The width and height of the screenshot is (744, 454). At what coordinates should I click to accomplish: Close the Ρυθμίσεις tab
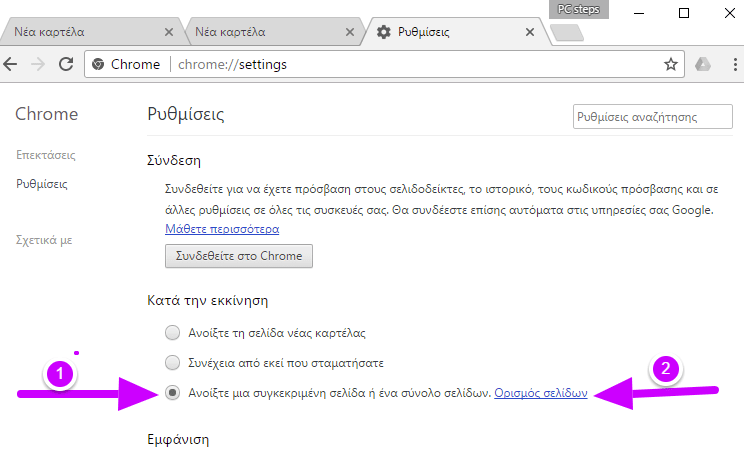[530, 32]
